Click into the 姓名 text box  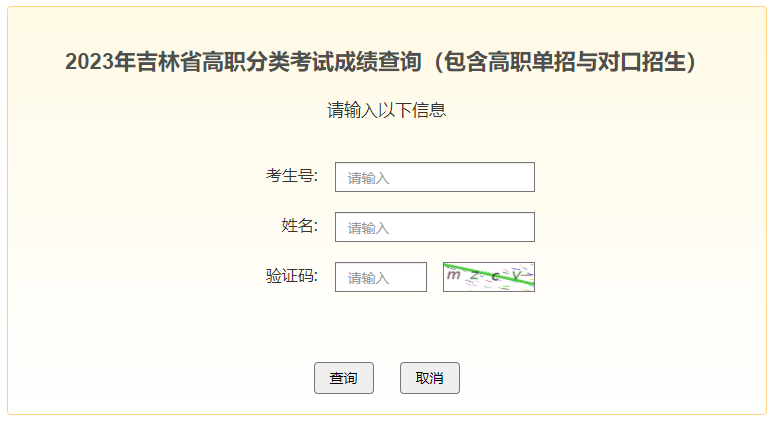point(435,227)
